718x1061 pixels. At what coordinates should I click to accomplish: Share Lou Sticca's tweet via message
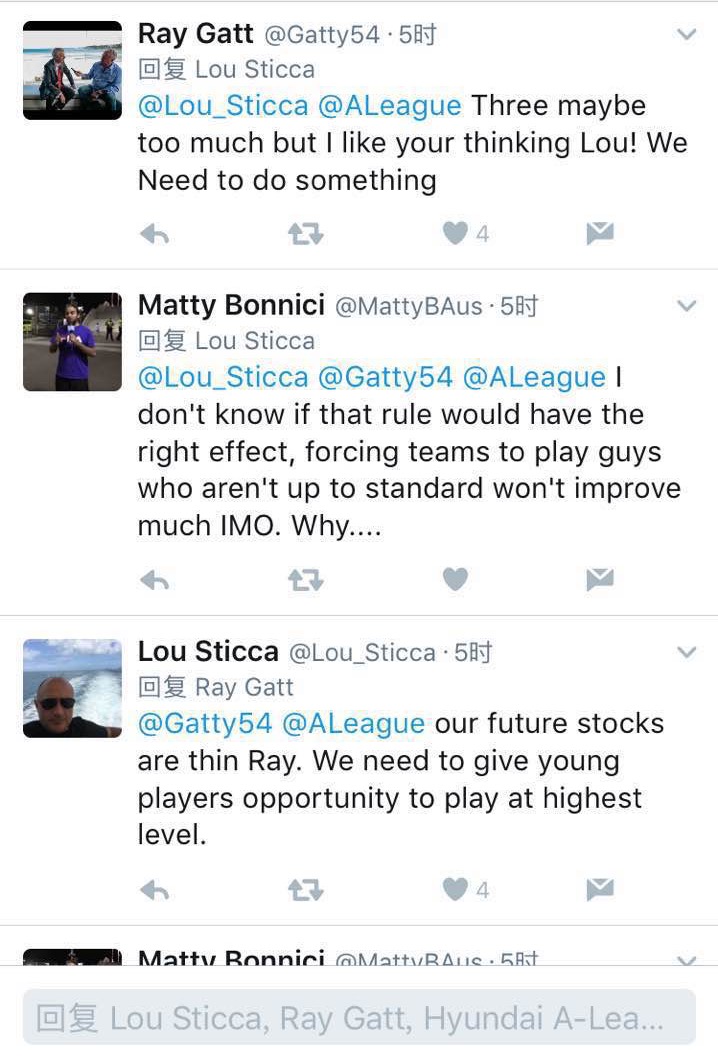599,889
